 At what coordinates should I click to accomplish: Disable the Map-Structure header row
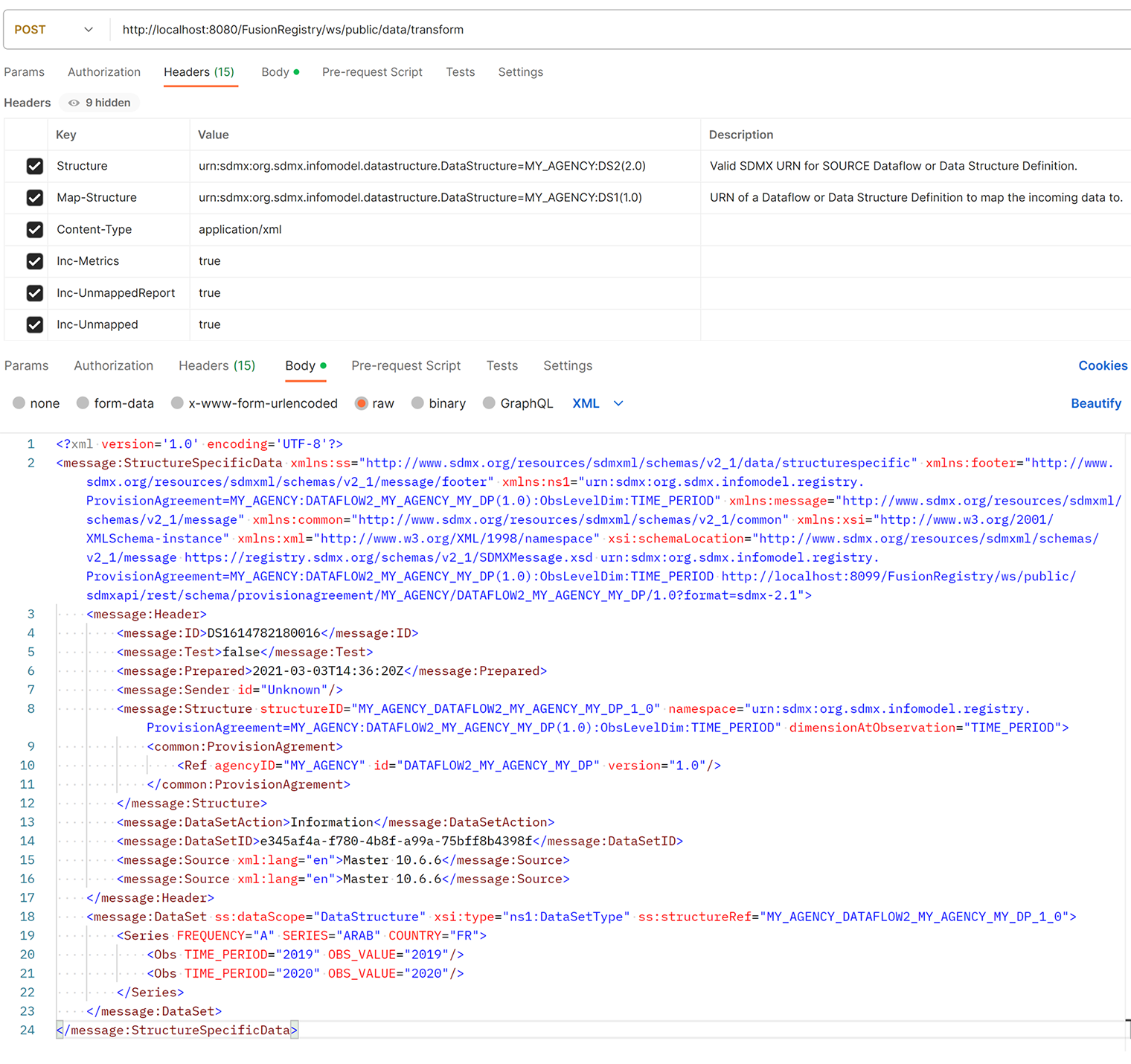34,197
